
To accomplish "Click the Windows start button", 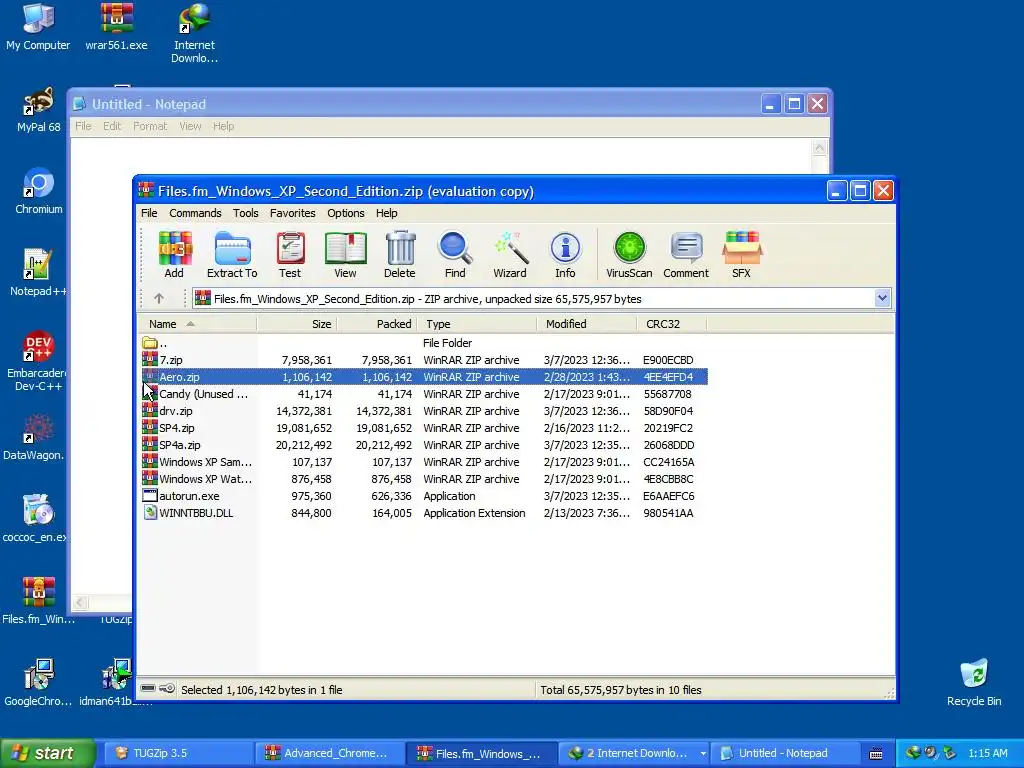I will pyautogui.click(x=47, y=753).
